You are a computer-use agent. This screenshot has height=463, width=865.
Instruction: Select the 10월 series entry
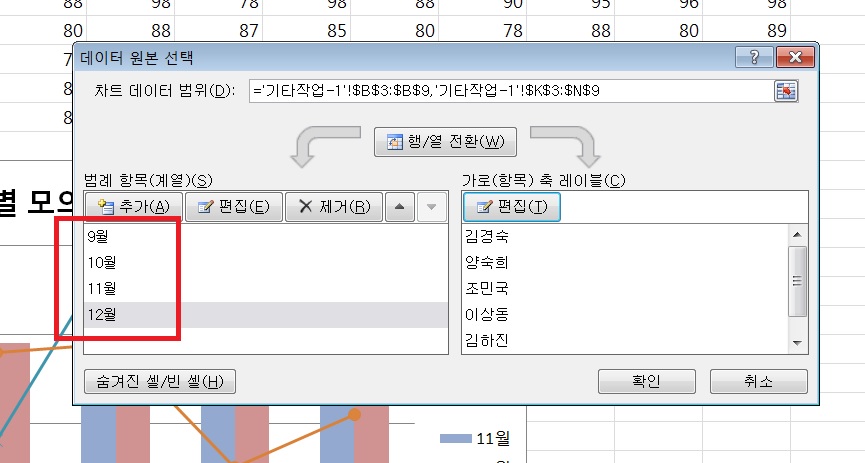pos(102,264)
